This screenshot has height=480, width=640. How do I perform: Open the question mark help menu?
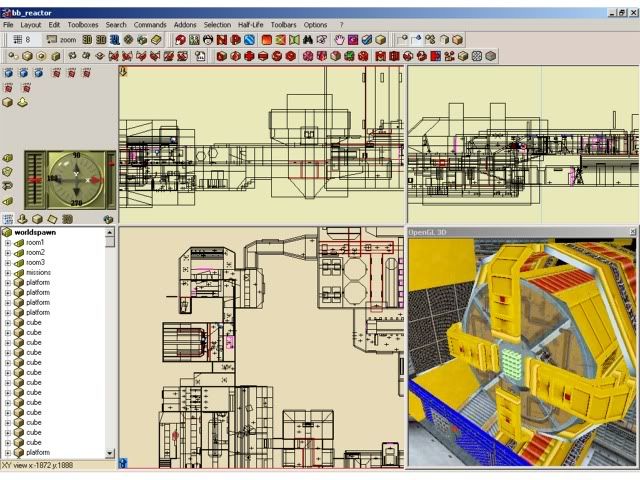[341, 24]
